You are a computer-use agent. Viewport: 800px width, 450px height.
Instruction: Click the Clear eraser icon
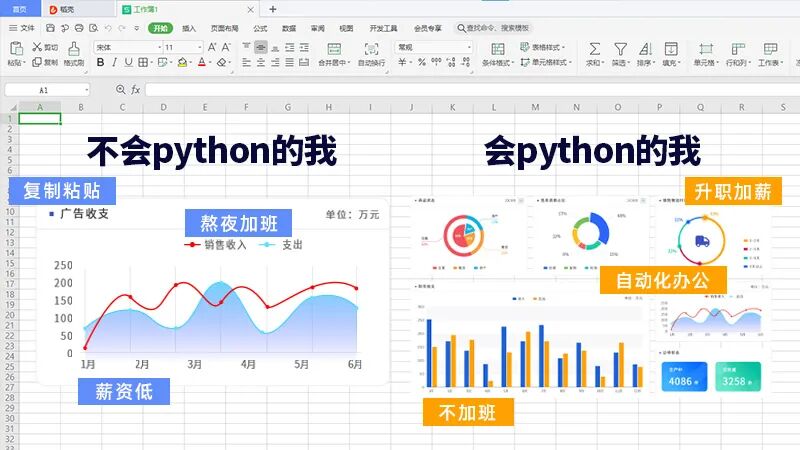pyautogui.click(x=221, y=62)
